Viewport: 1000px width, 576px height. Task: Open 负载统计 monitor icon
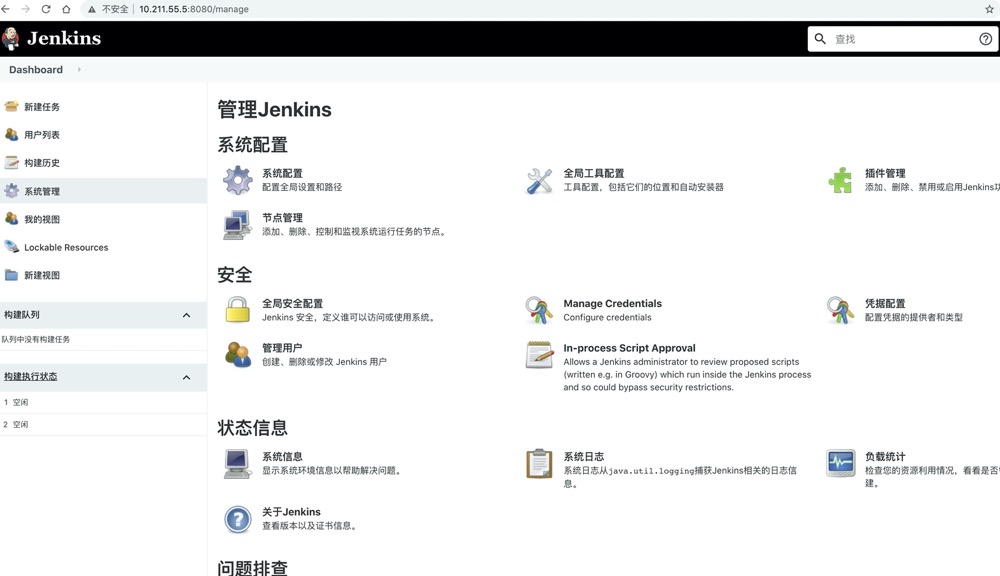click(840, 463)
